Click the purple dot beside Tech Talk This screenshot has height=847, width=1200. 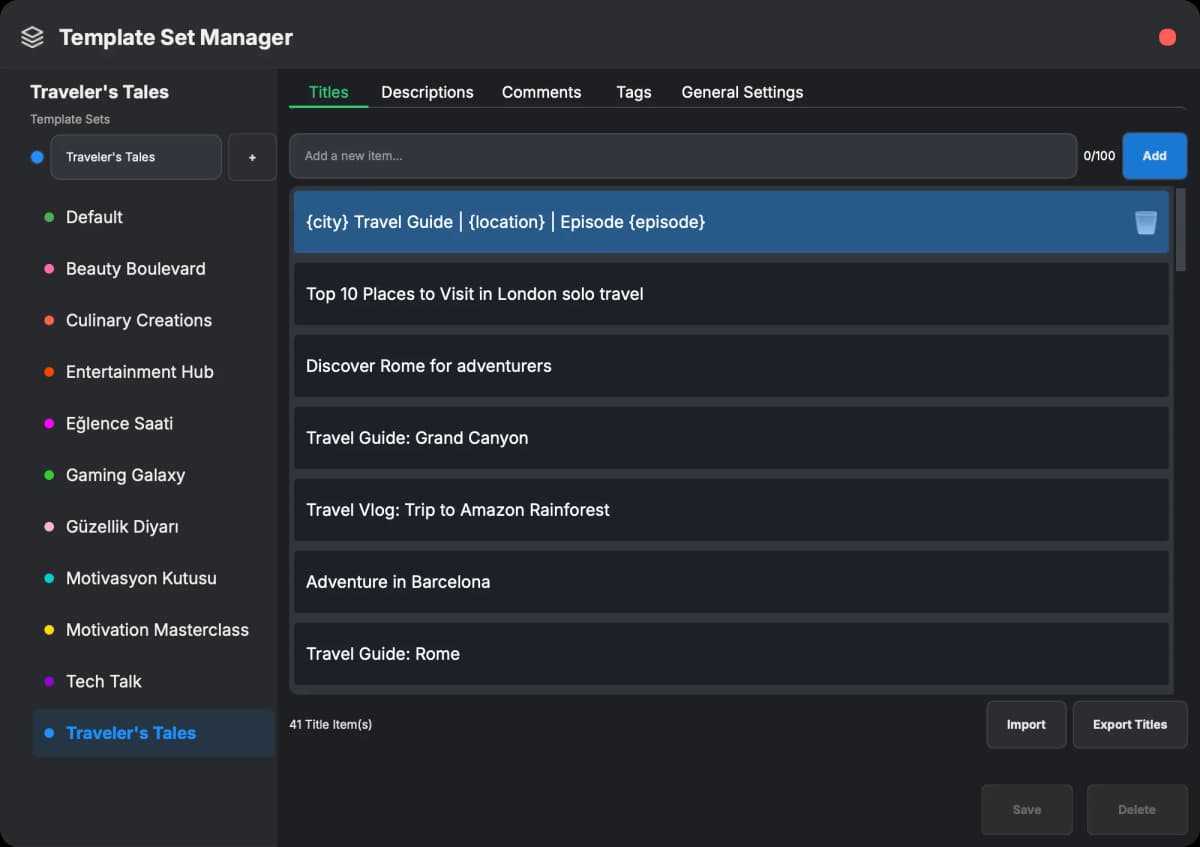pyautogui.click(x=48, y=682)
